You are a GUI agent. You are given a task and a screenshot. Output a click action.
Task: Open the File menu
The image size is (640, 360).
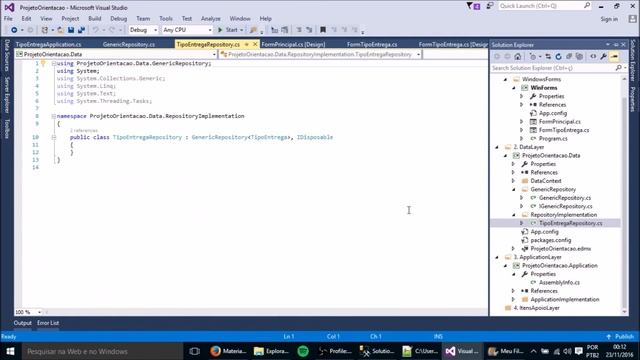pyautogui.click(x=8, y=19)
